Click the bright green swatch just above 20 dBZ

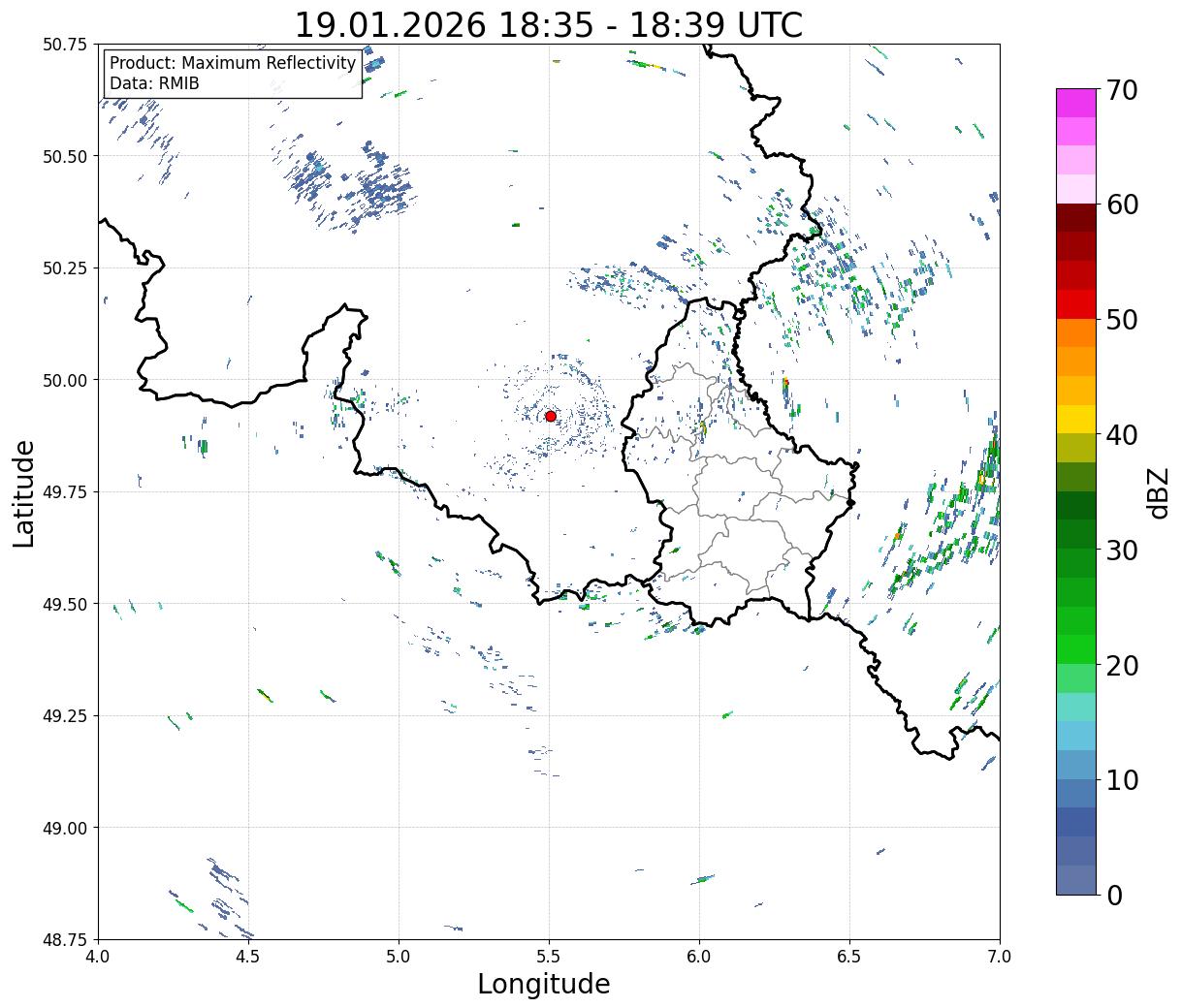[x=1076, y=649]
